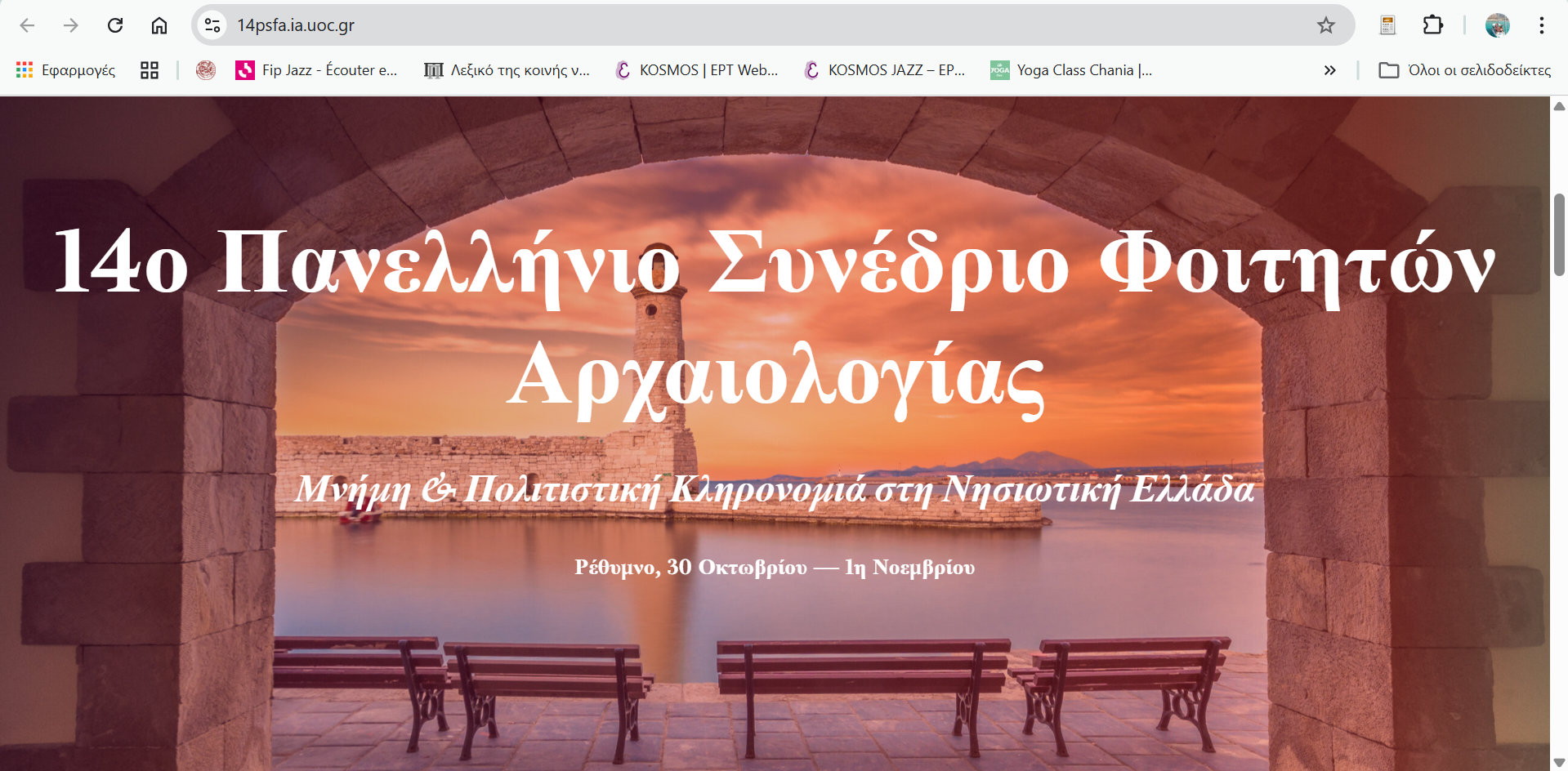
Task: Open the Fip Jazz bookmark
Action: click(316, 70)
